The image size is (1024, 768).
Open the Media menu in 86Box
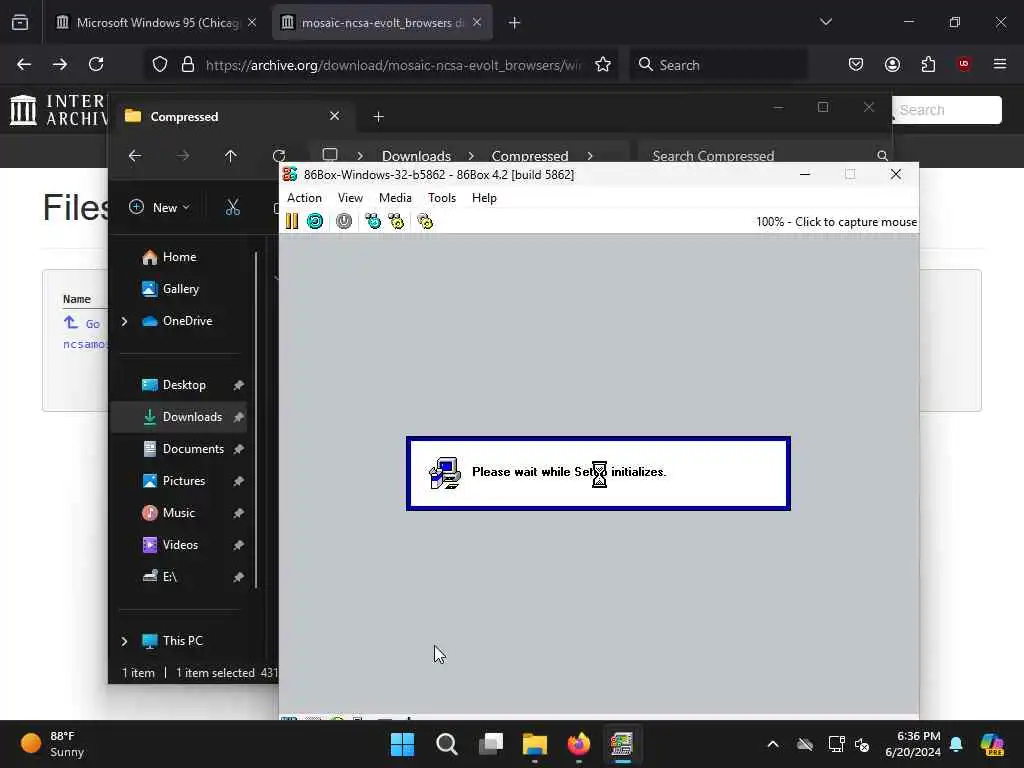[x=395, y=198]
